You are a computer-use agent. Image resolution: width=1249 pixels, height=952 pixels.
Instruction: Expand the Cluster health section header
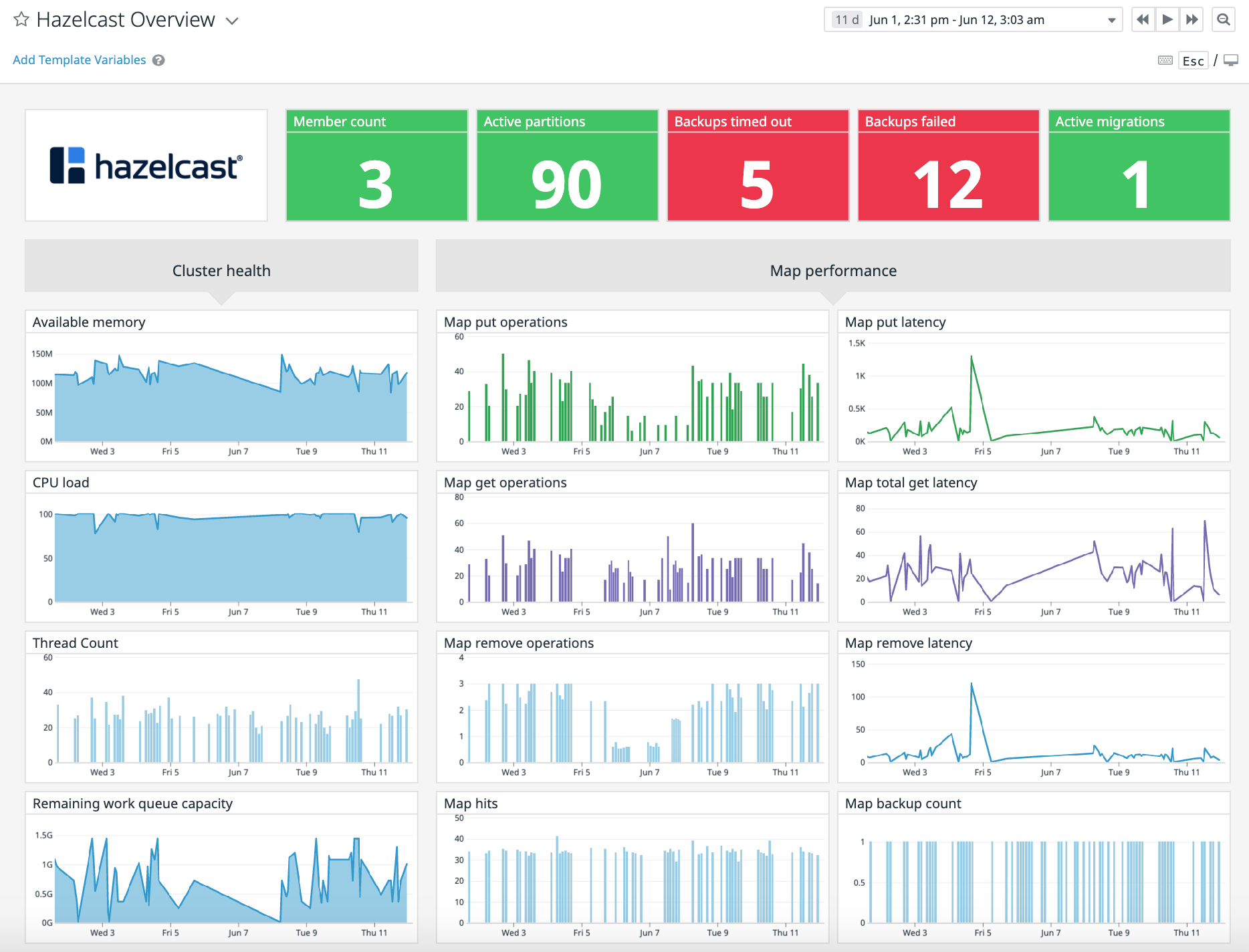point(221,270)
